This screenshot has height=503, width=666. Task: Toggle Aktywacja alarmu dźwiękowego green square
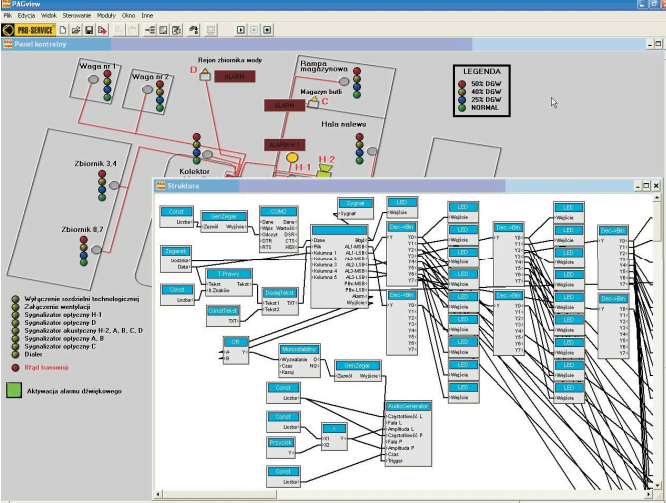14,390
